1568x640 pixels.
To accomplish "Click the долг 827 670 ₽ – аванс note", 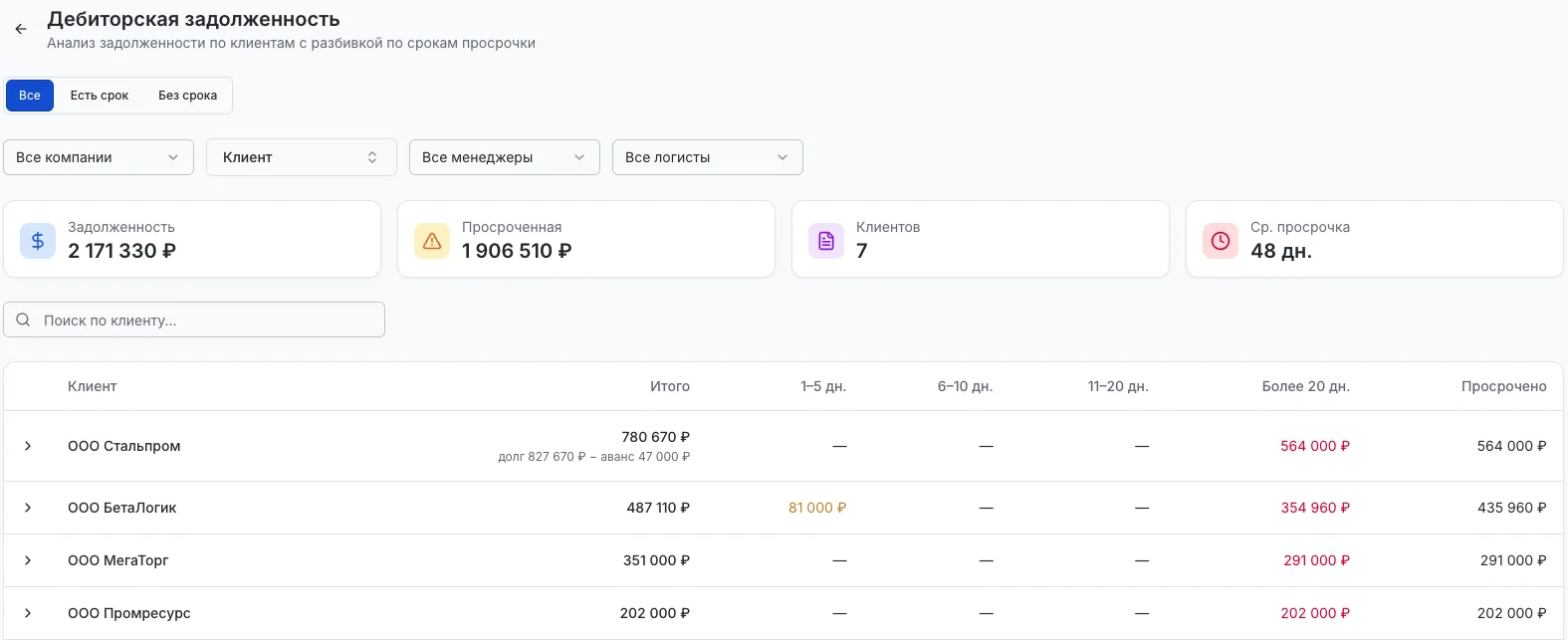I will click(594, 457).
